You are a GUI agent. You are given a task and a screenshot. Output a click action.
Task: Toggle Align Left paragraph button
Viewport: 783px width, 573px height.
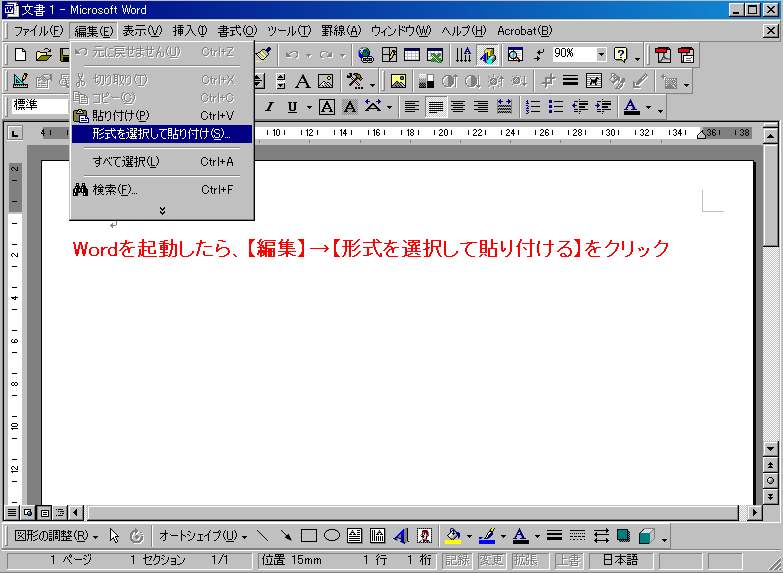tap(411, 107)
